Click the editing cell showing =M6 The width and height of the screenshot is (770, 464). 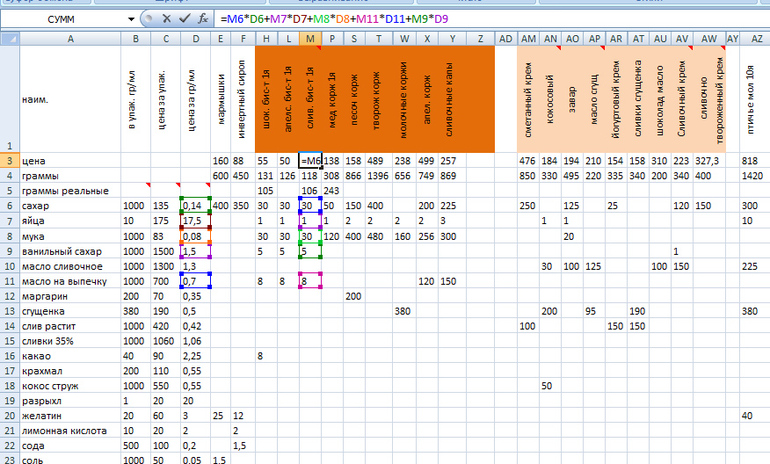coord(311,161)
